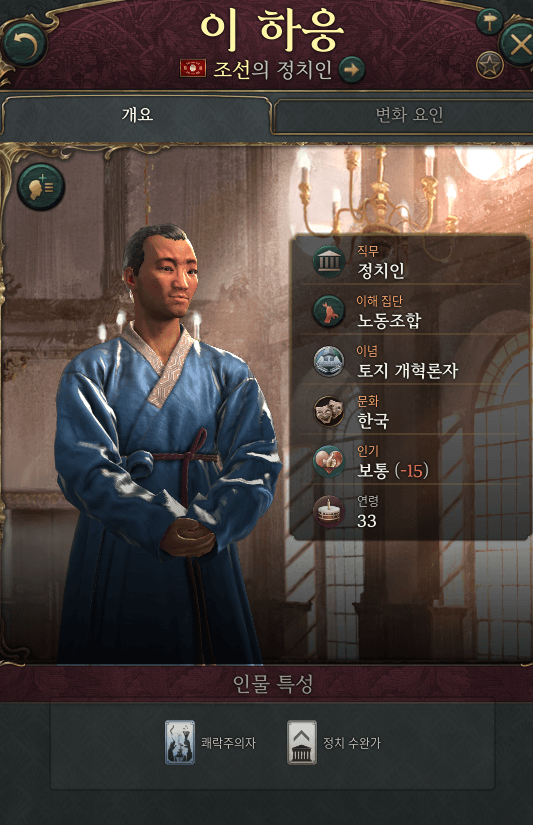Click the 노동조합 interest group icon
This screenshot has height=825, width=533.
329,310
